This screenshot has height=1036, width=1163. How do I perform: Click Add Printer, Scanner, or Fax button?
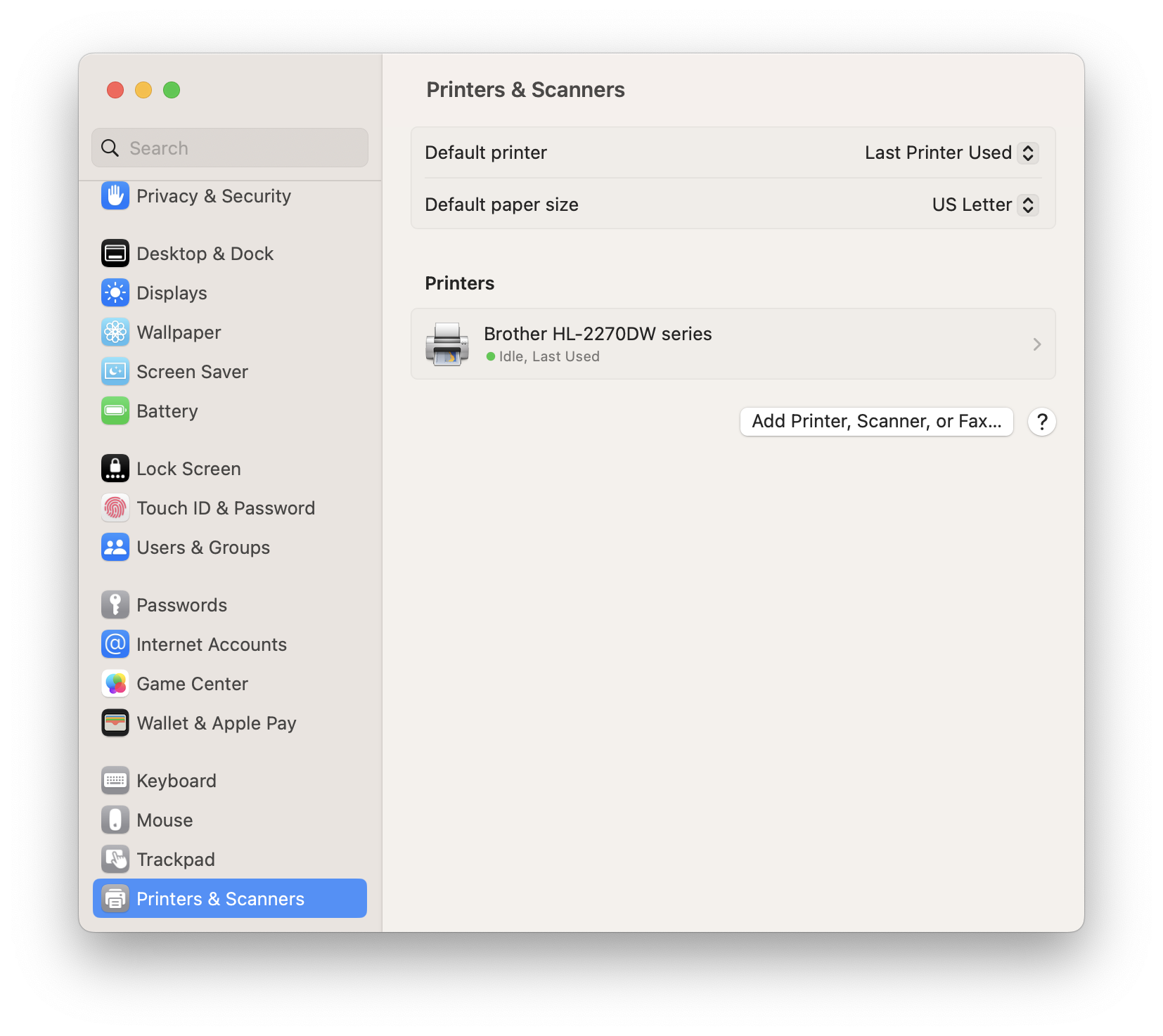click(876, 422)
